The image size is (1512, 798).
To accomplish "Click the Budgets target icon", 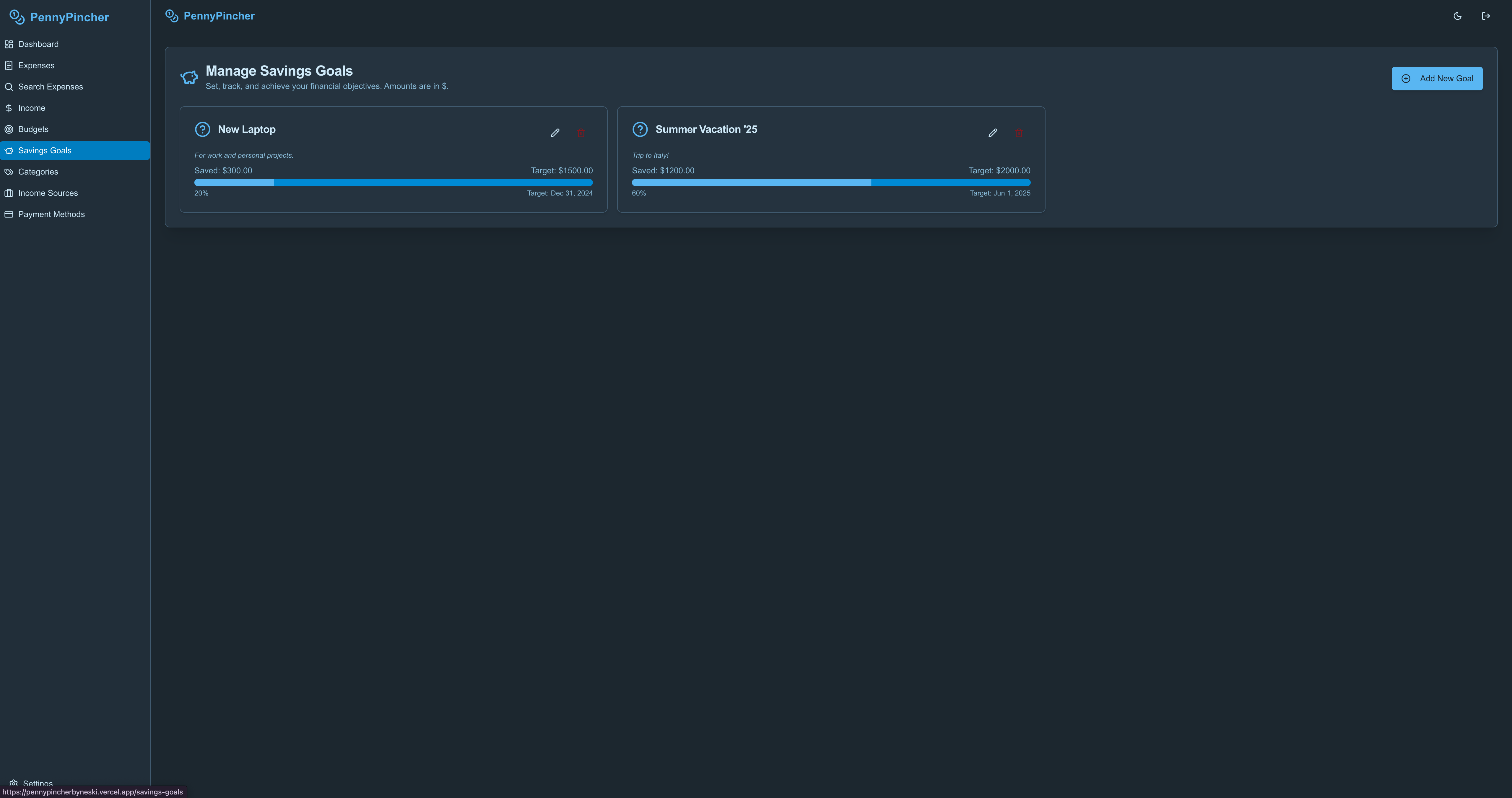I will point(9,129).
